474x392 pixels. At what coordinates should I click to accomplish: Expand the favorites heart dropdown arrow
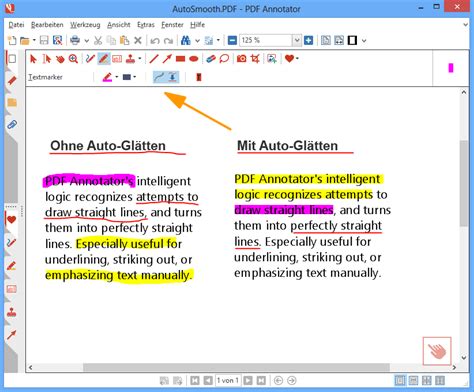click(297, 59)
